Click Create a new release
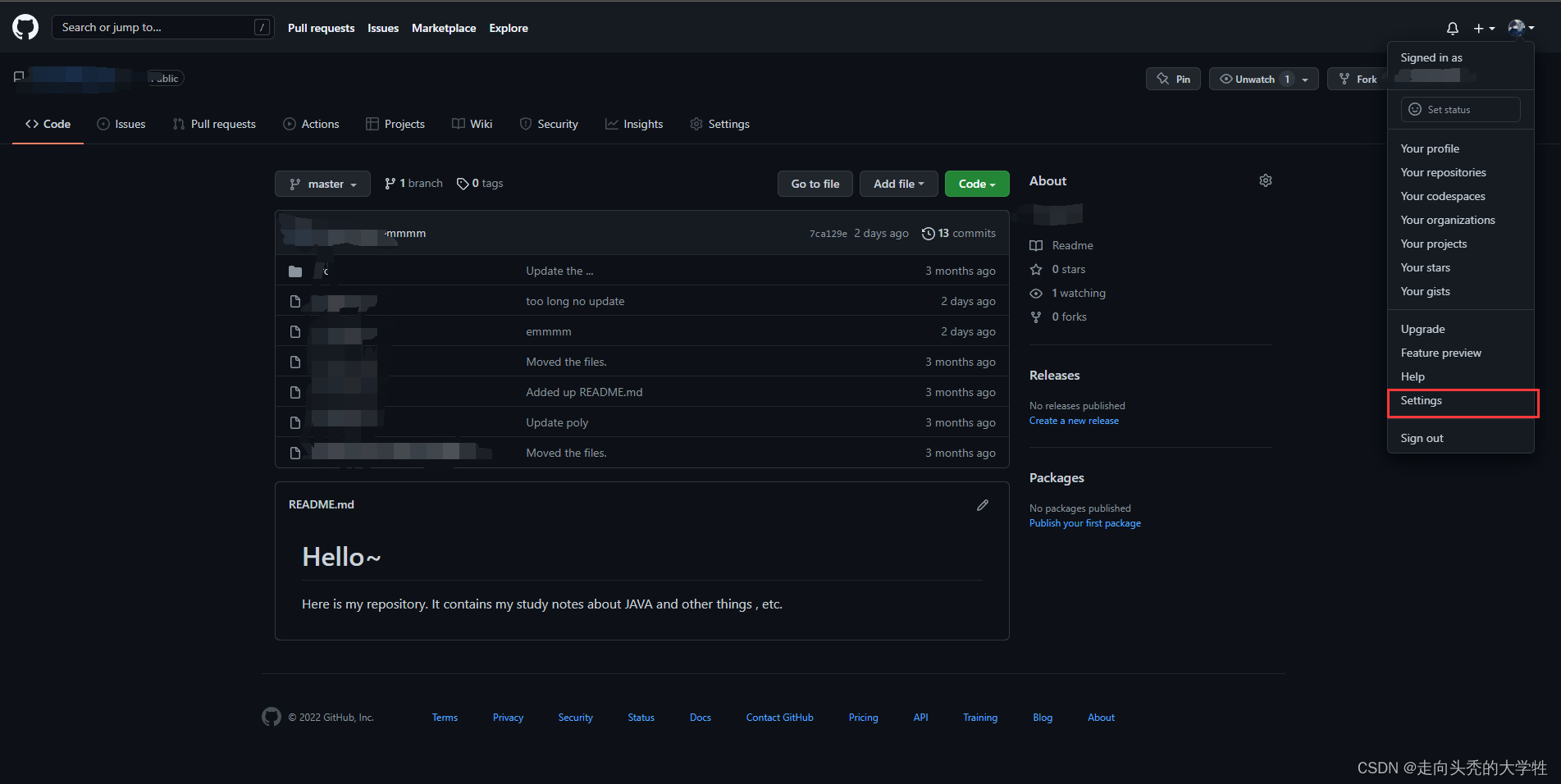Screen dimensions: 1561x784 tap(1074, 421)
